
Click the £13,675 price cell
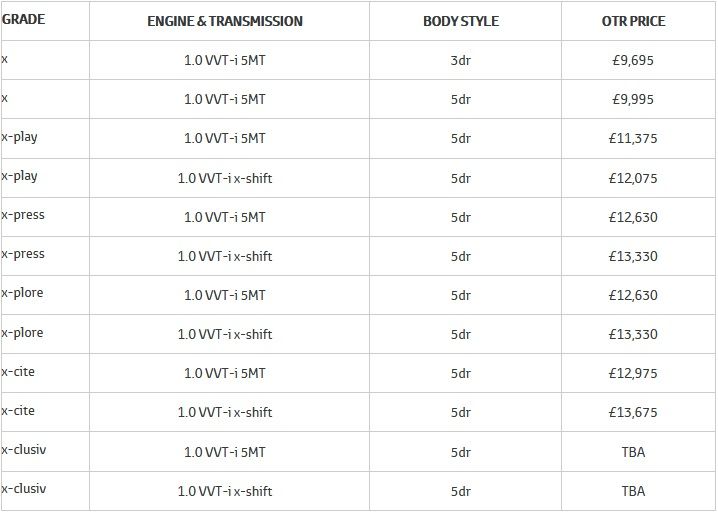[x=632, y=412]
